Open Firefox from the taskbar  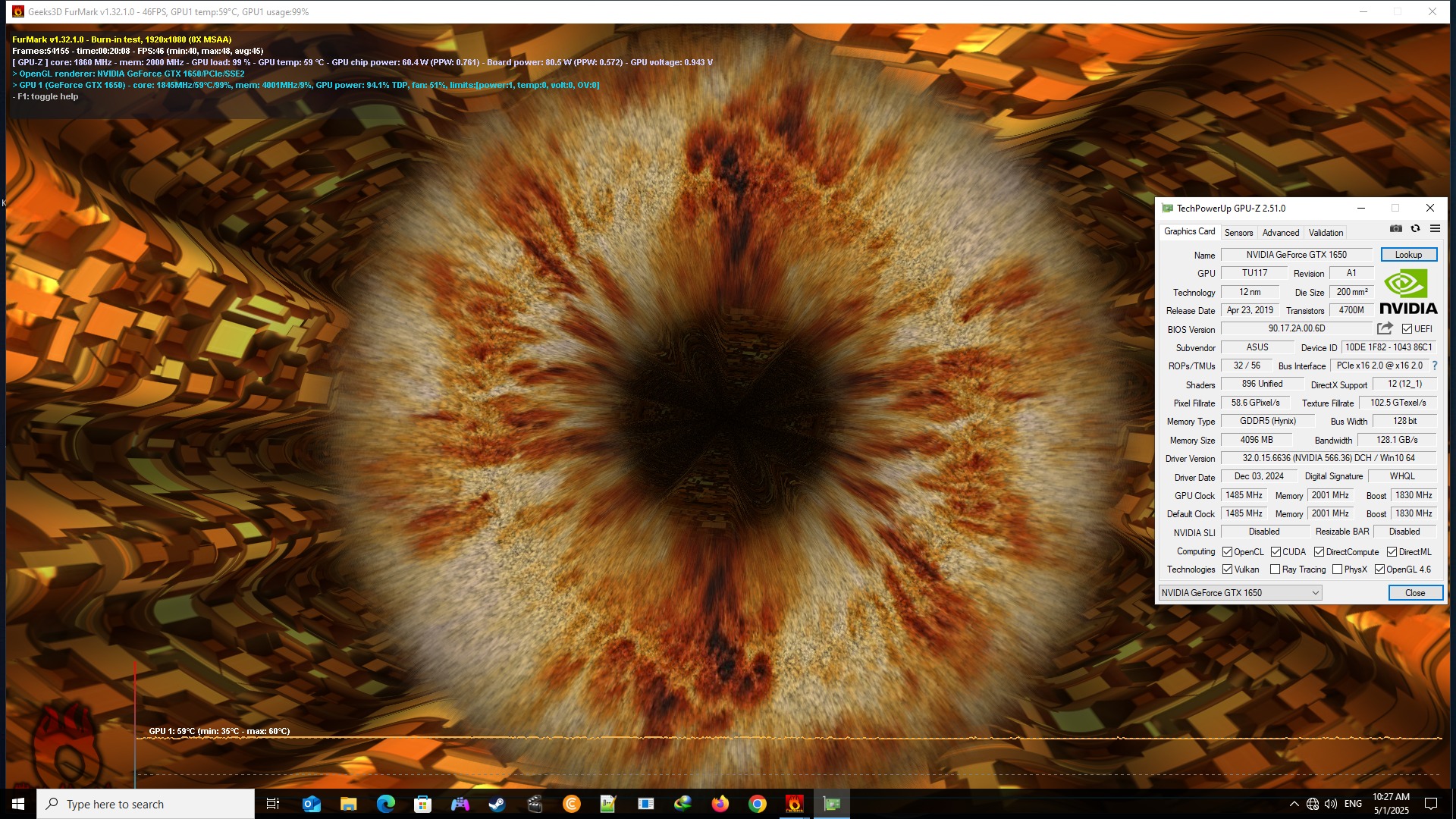click(720, 804)
